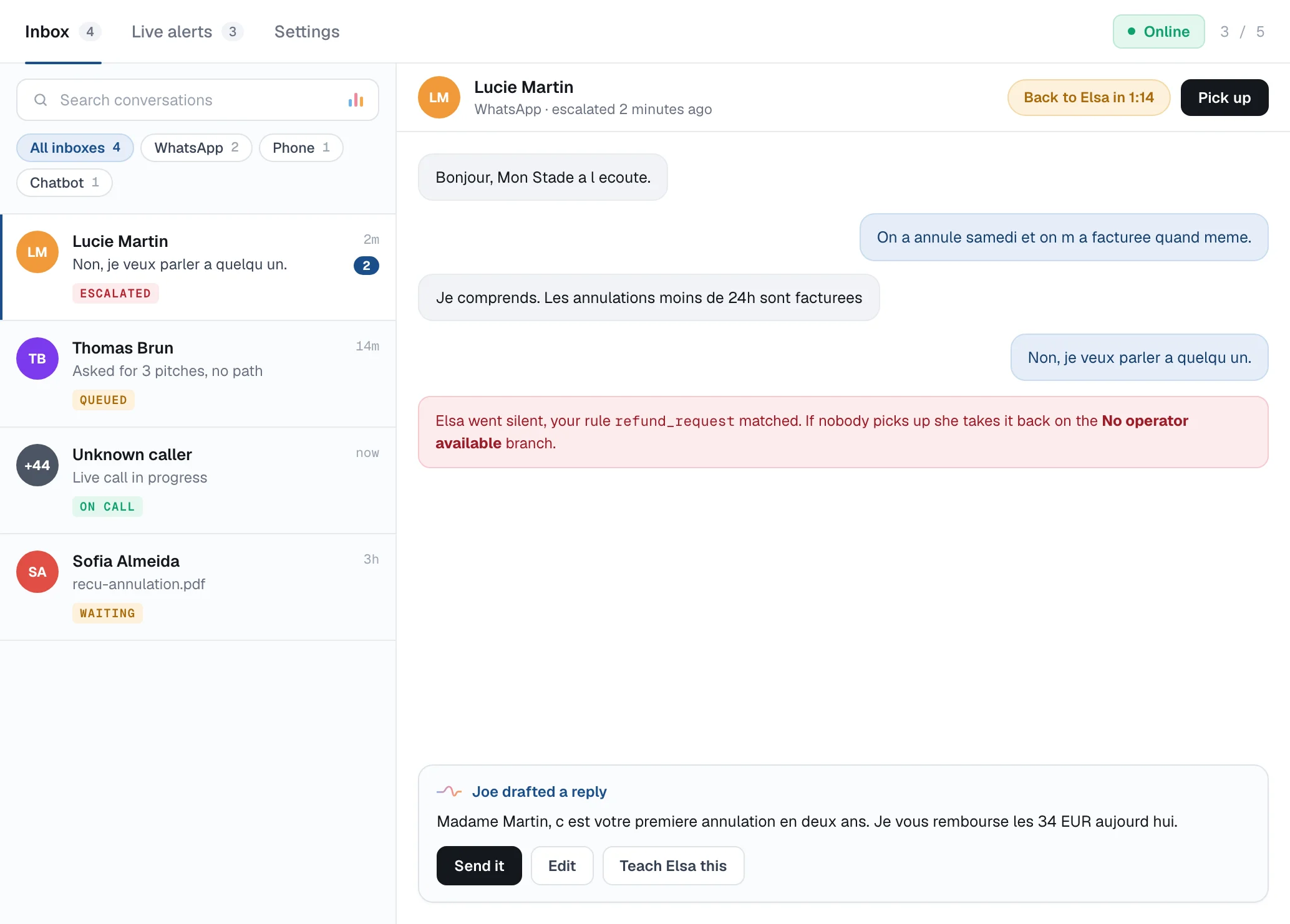Select the All inboxes filter chip
1290x924 pixels.
coord(75,148)
